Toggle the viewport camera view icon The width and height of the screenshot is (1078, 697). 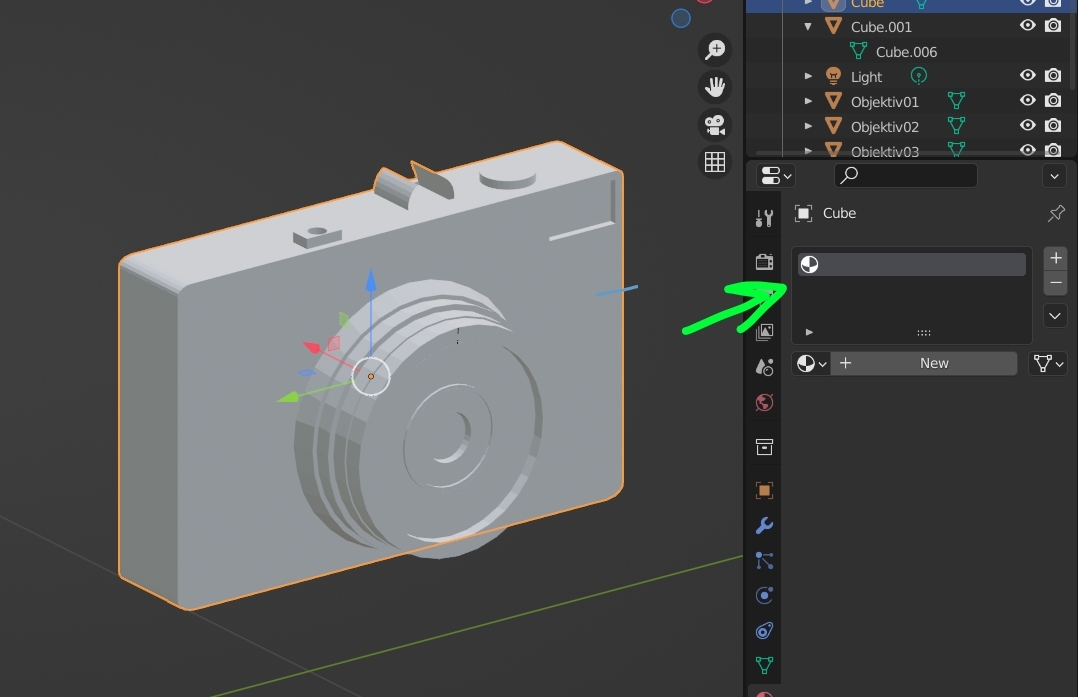(x=715, y=124)
